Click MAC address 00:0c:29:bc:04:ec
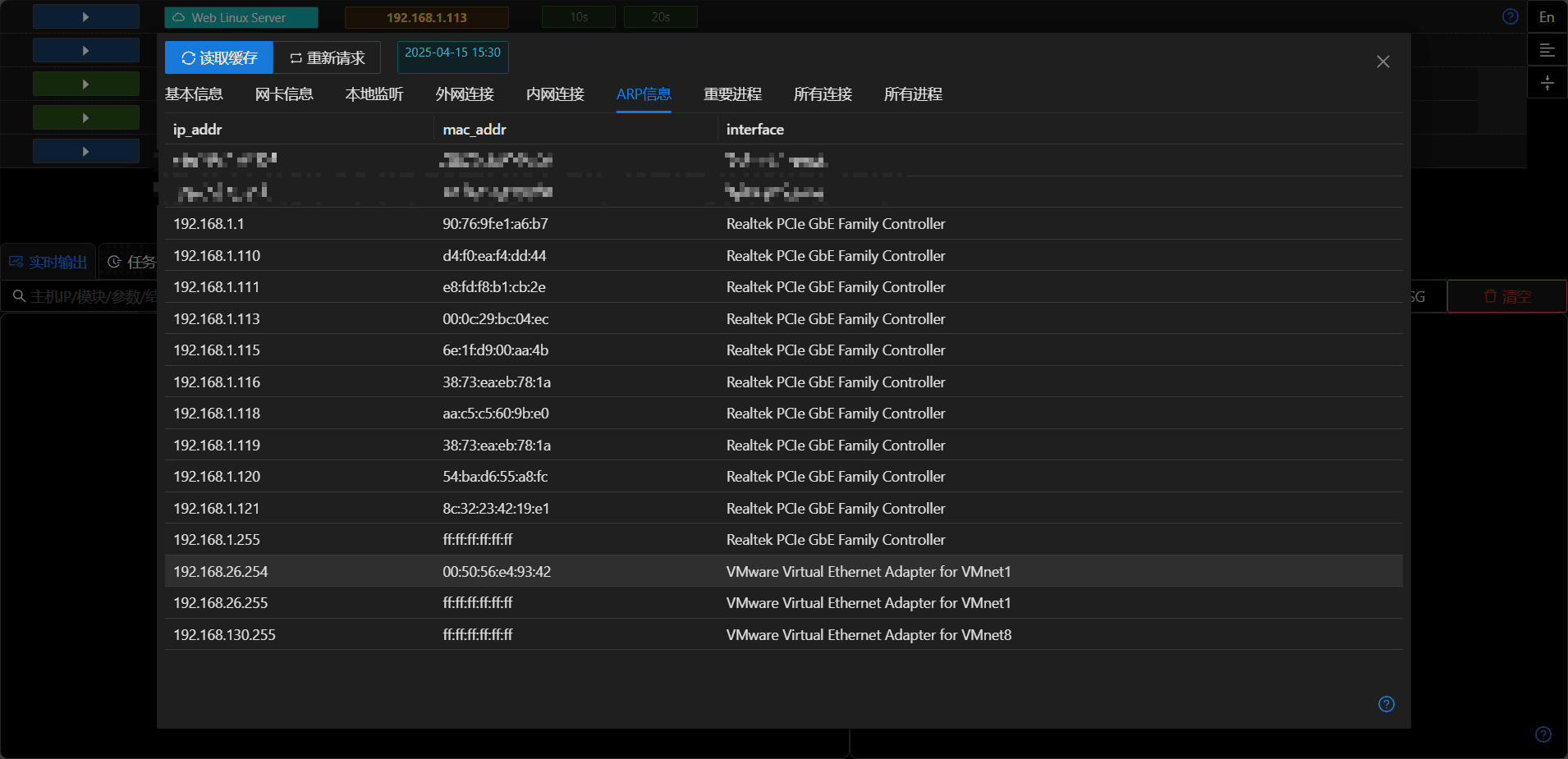The height and width of the screenshot is (759, 1568). [496, 319]
